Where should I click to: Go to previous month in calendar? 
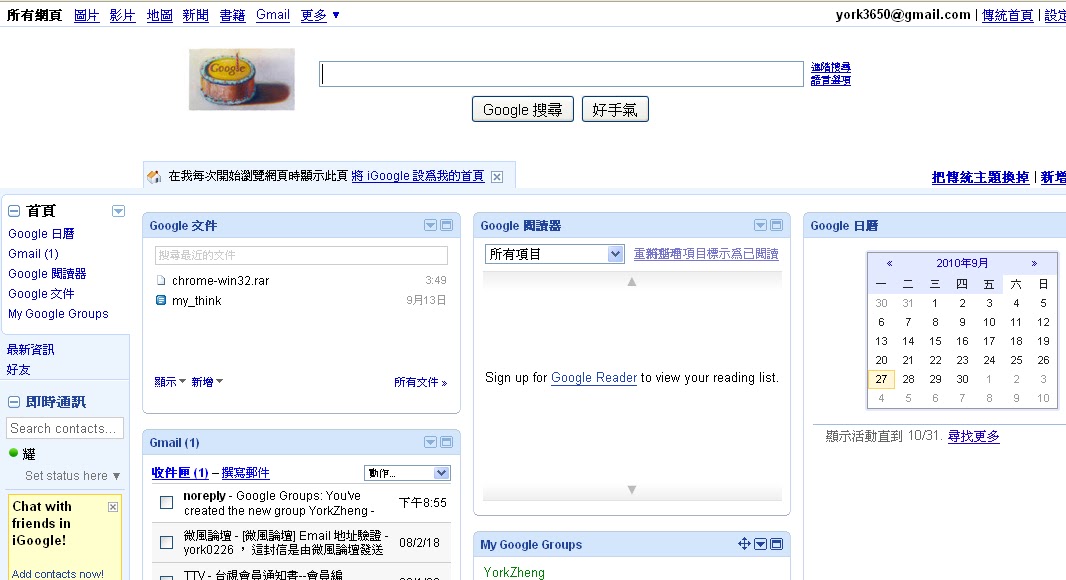click(889, 263)
